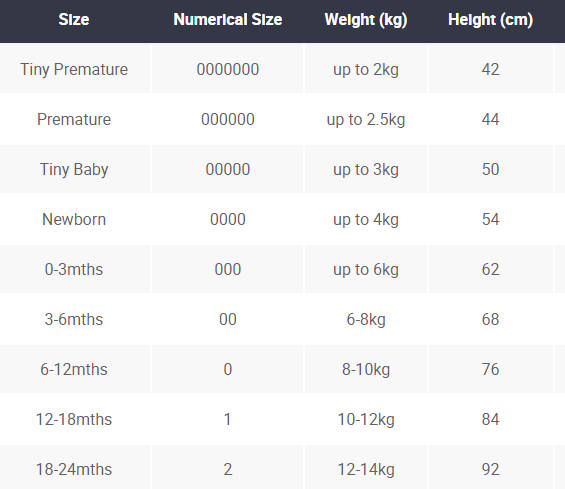Click the Height (cm) column header

click(490, 20)
